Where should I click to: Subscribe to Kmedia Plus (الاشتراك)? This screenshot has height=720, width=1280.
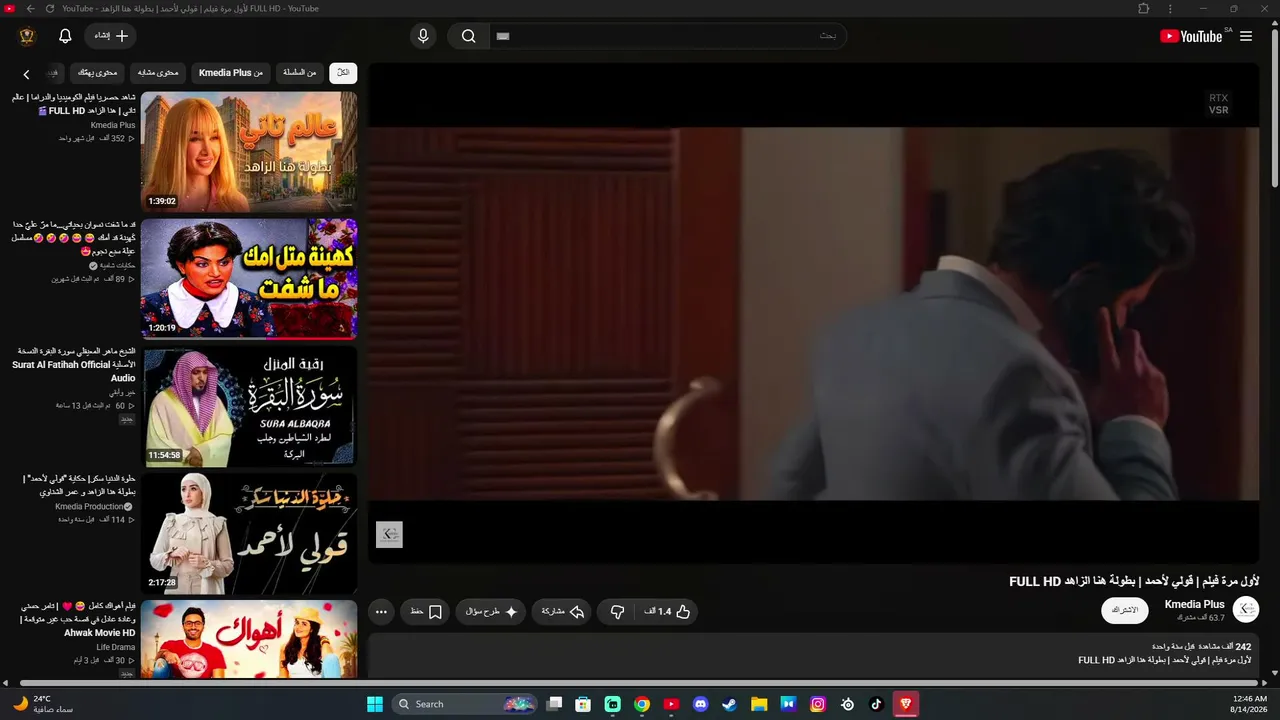tap(1125, 610)
